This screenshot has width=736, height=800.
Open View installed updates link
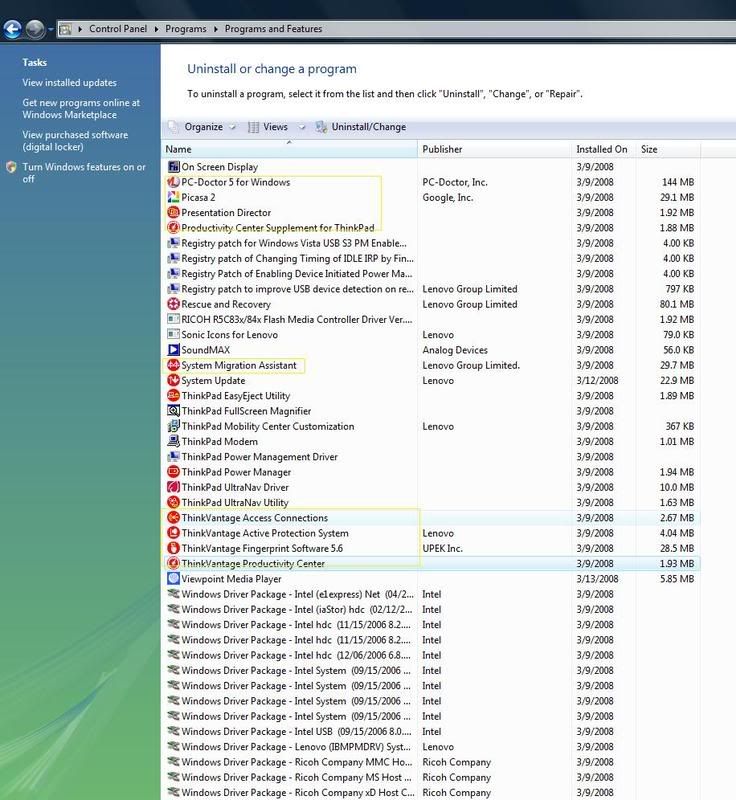(x=69, y=83)
